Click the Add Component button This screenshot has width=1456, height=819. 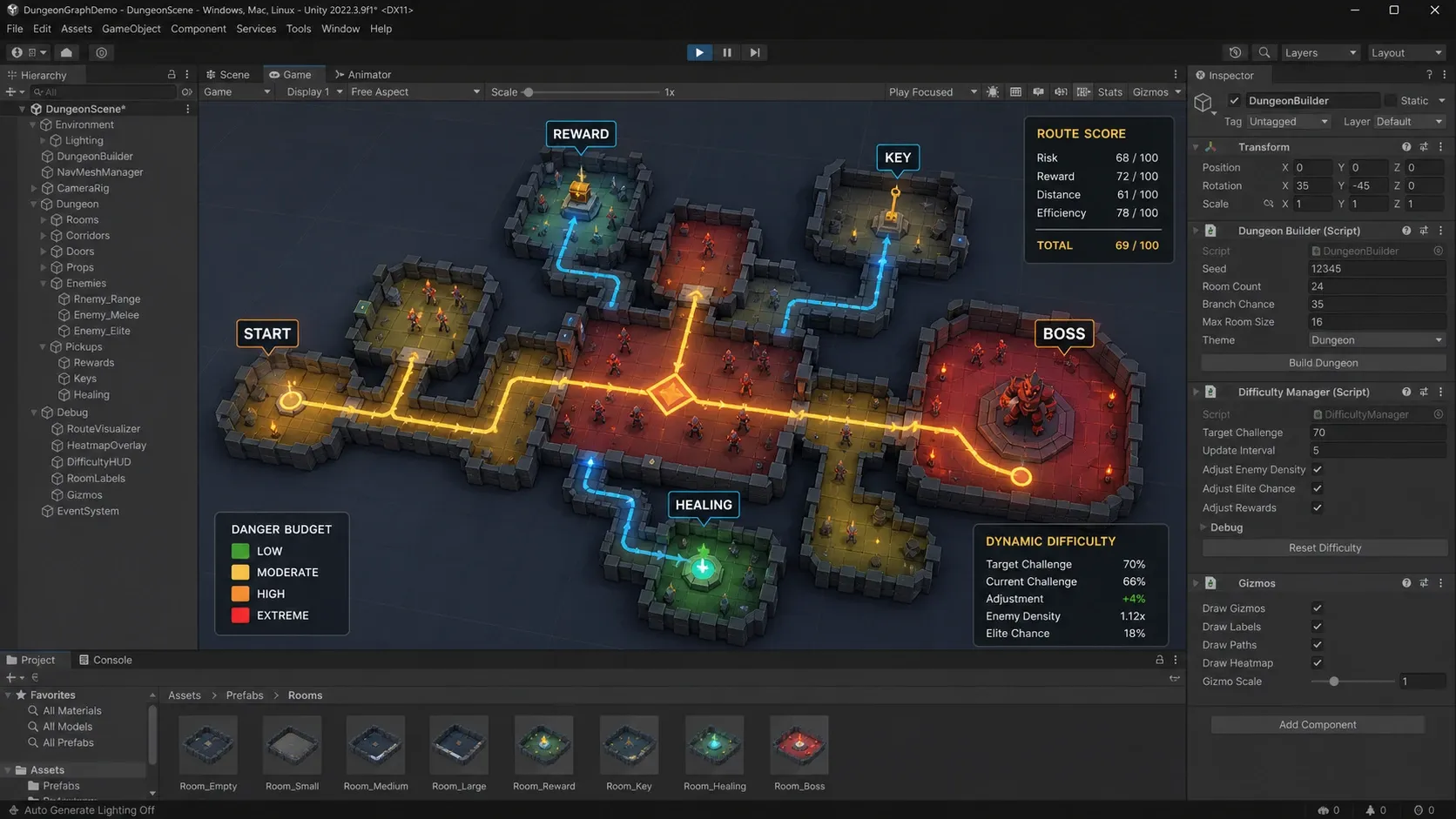(x=1318, y=724)
